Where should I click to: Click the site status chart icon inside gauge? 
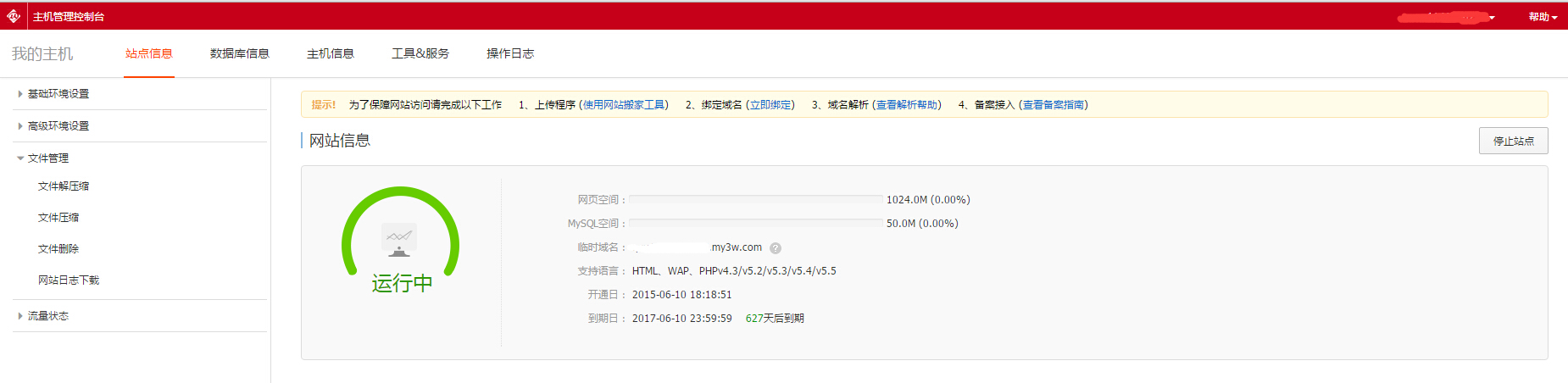(398, 240)
